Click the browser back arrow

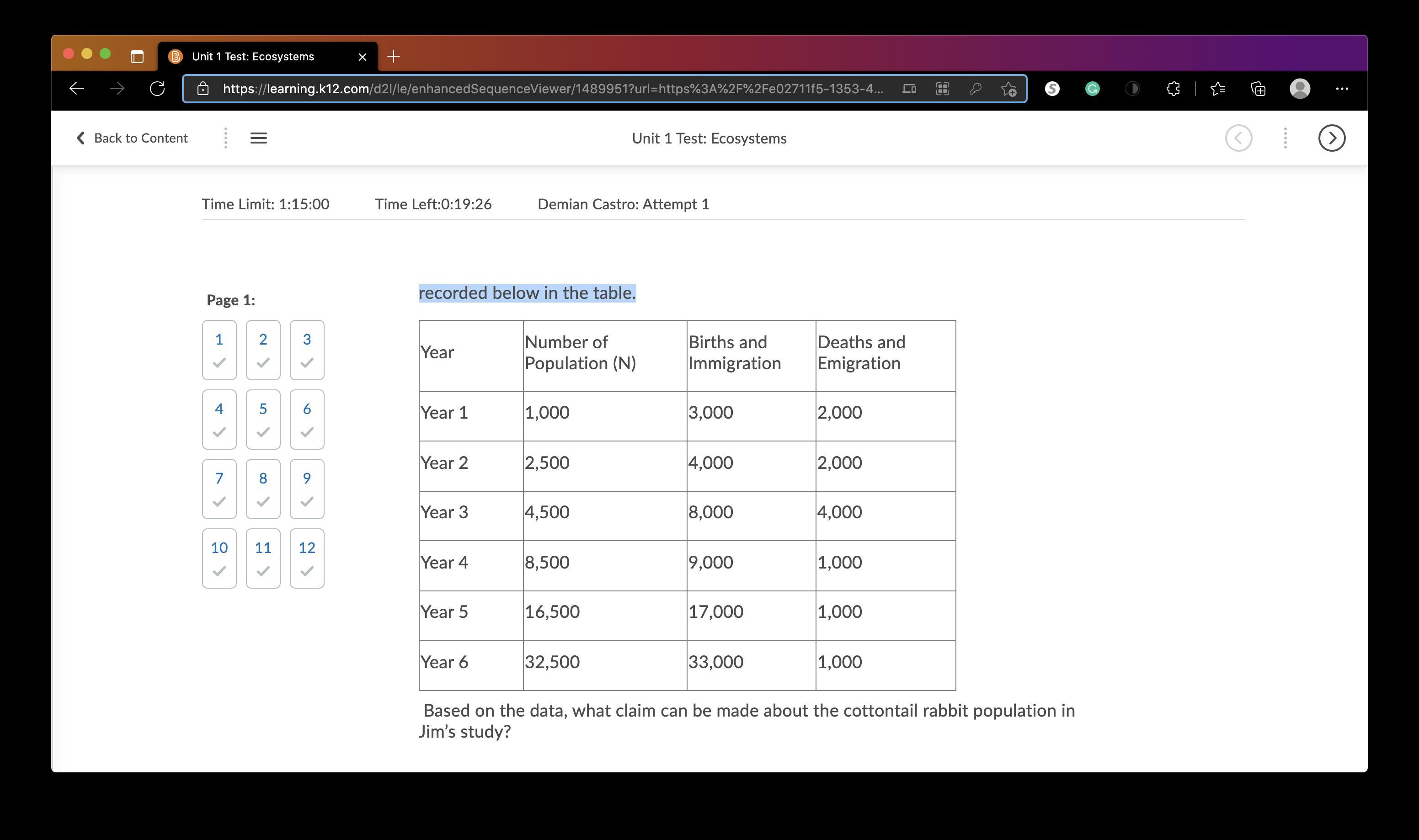pyautogui.click(x=77, y=88)
